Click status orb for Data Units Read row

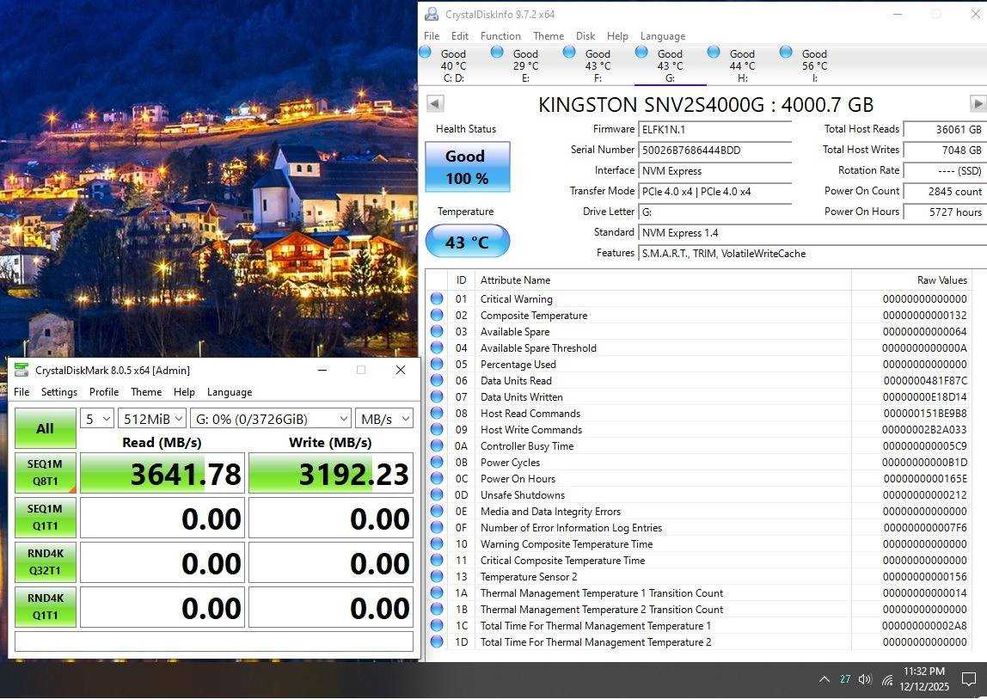(437, 380)
